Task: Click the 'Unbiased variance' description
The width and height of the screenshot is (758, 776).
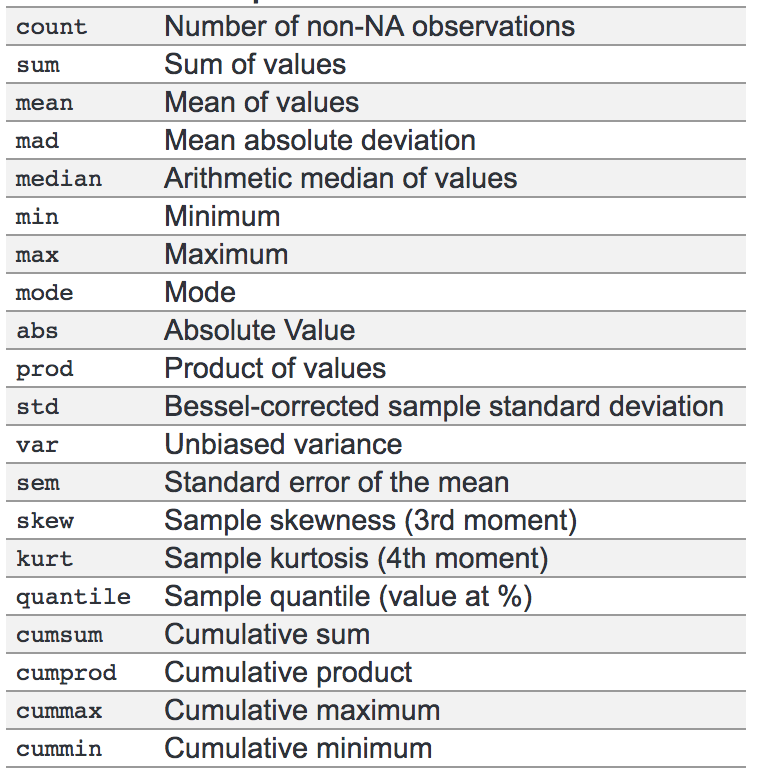Action: [x=283, y=445]
